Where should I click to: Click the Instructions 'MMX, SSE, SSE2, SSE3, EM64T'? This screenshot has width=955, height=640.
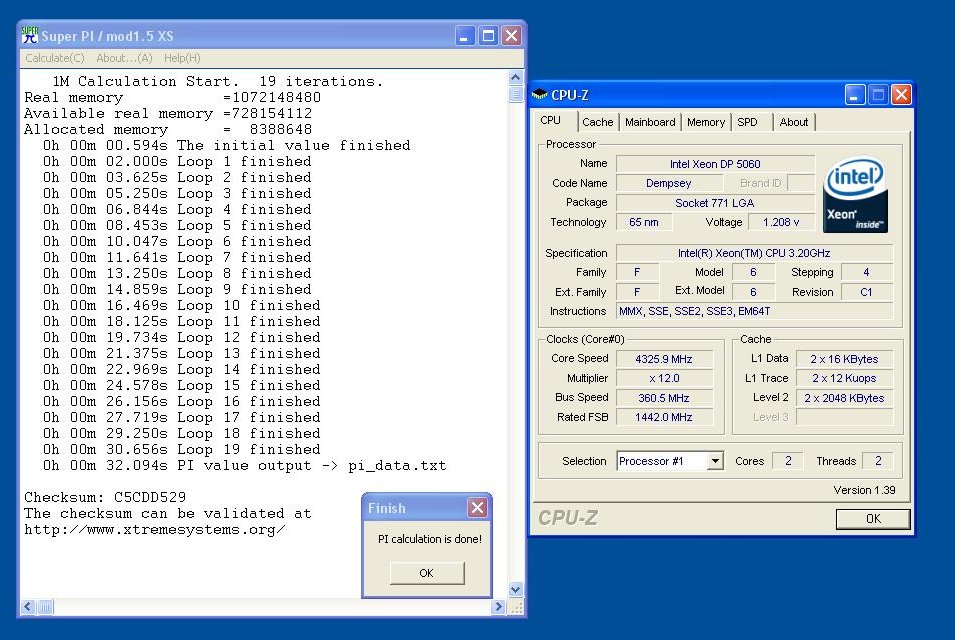point(754,311)
